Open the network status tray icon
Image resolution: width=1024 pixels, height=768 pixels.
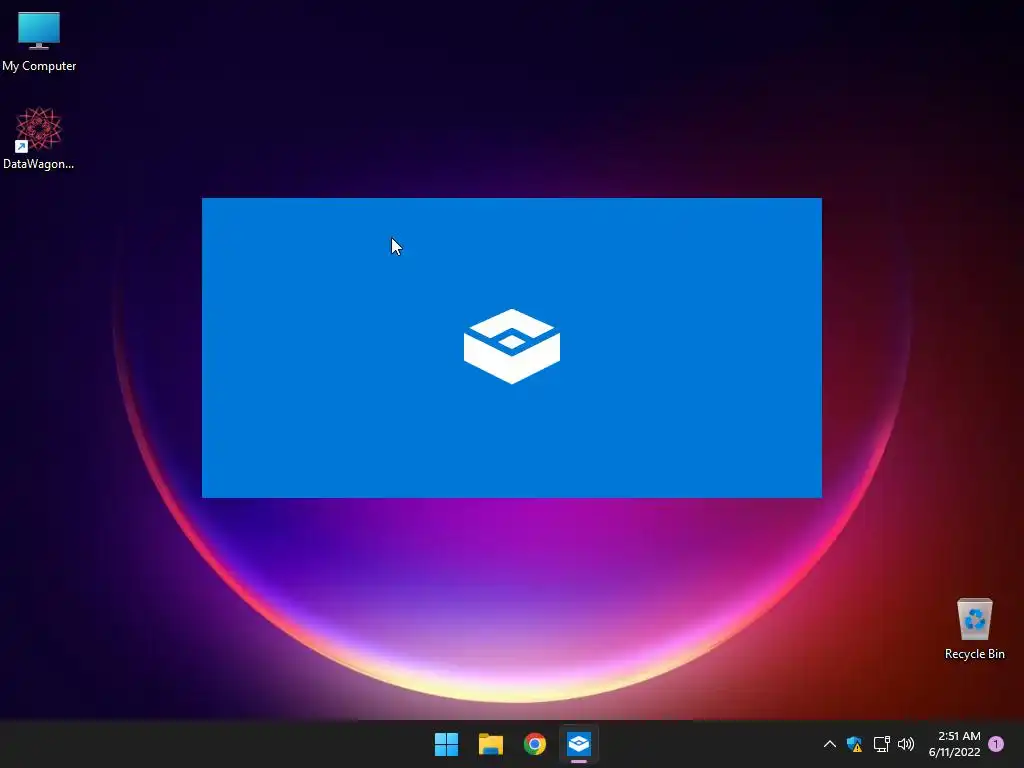[882, 744]
